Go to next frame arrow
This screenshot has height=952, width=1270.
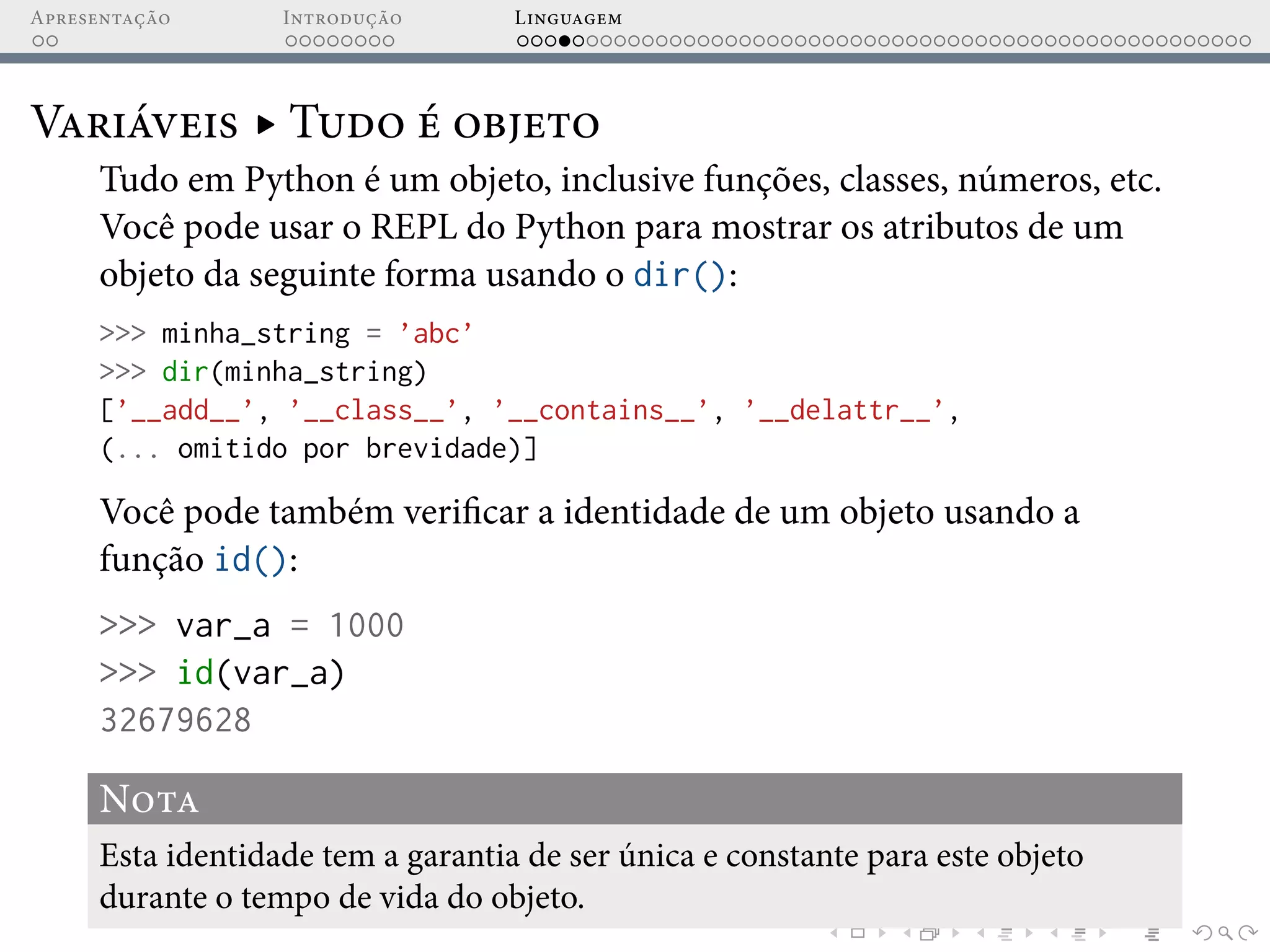[x=956, y=933]
